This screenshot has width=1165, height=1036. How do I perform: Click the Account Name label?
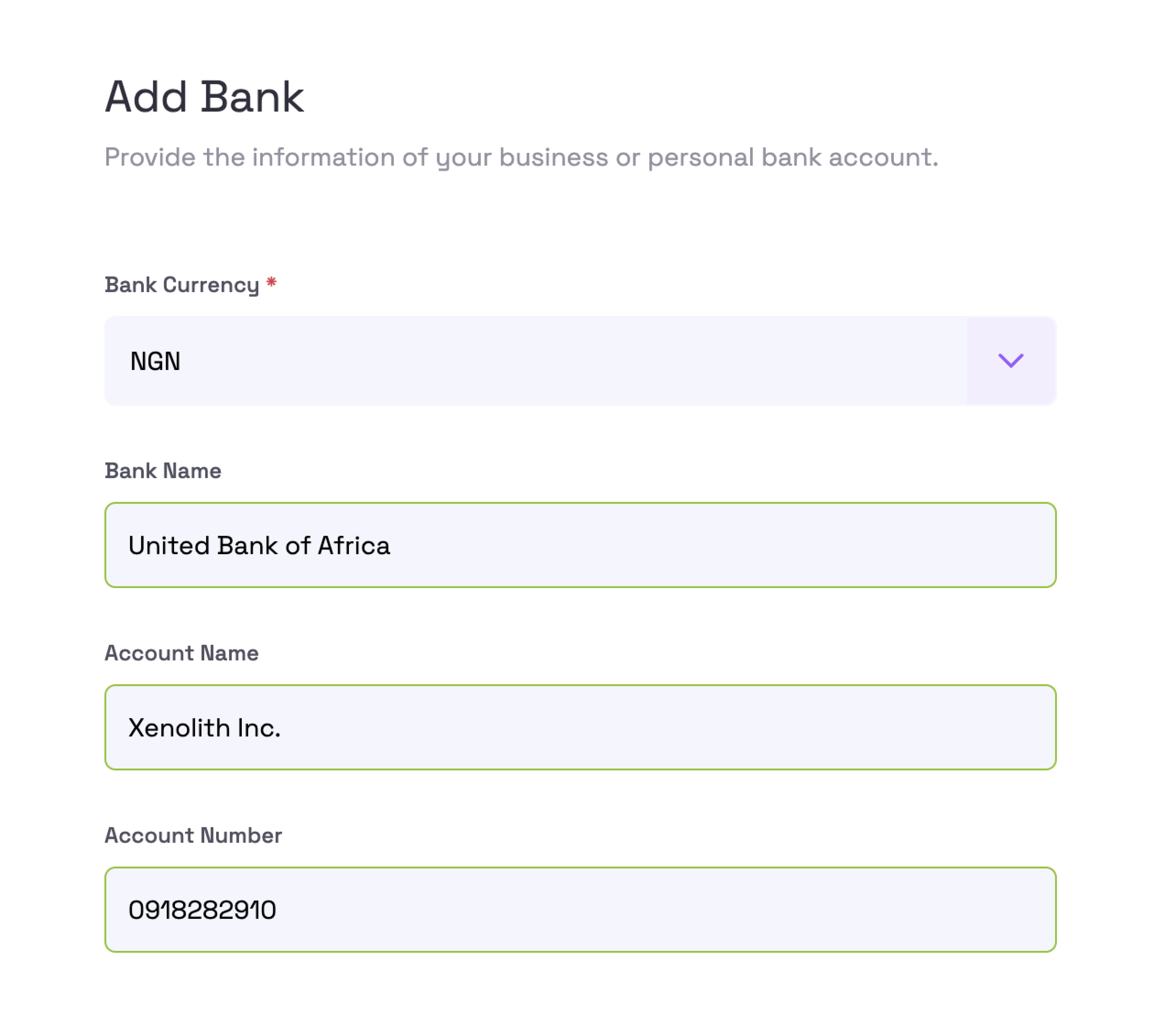coord(181,653)
